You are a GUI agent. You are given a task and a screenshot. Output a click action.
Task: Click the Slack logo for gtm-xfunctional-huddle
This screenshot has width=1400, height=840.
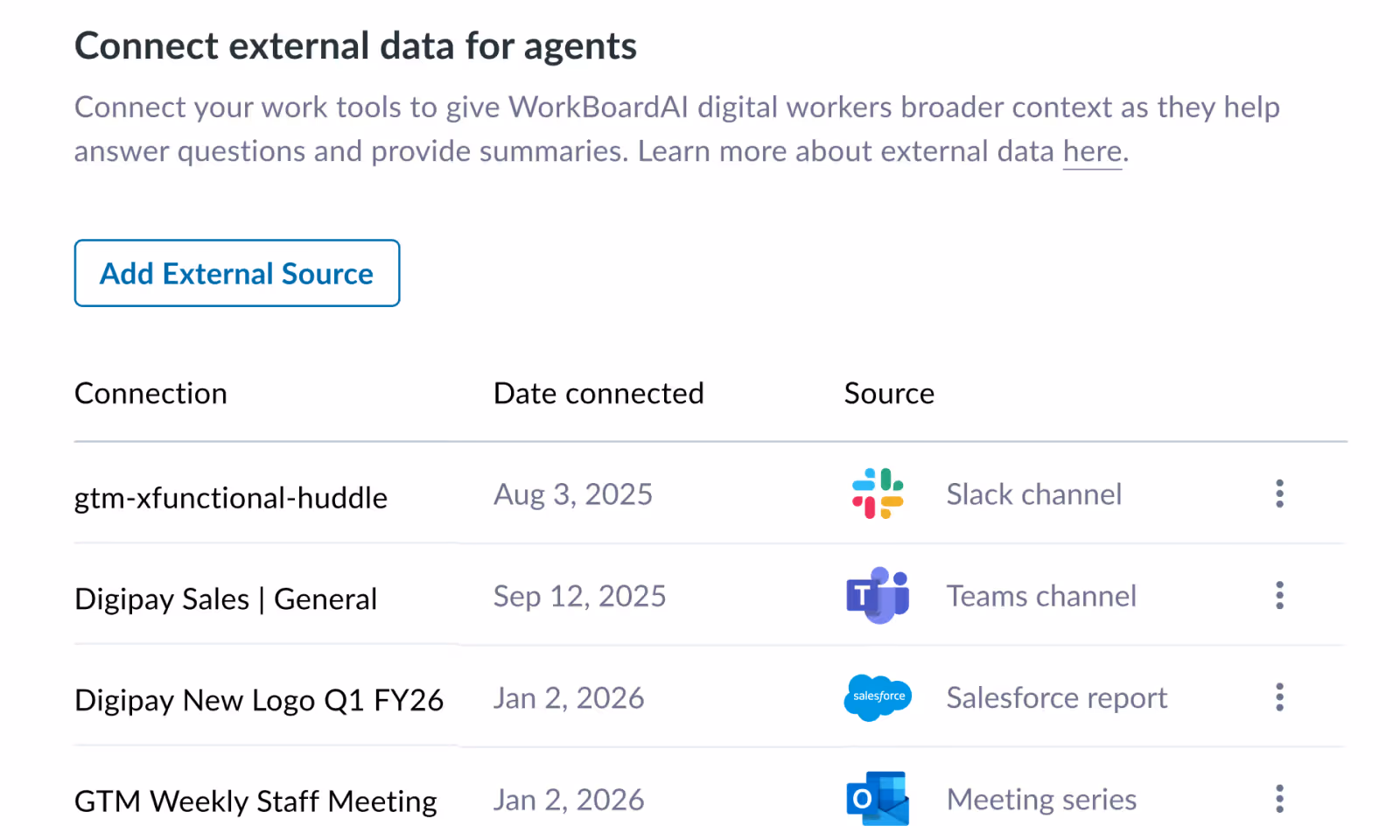coord(878,493)
